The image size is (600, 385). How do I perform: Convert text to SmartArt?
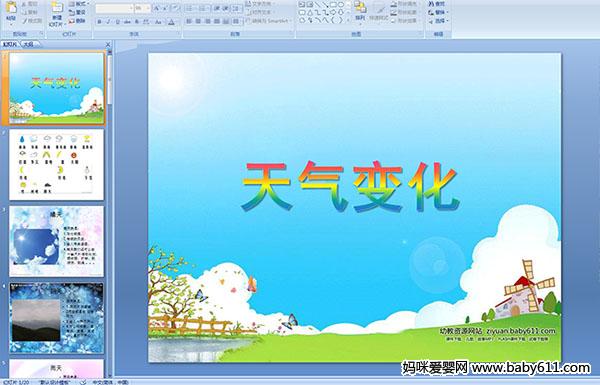[268, 21]
